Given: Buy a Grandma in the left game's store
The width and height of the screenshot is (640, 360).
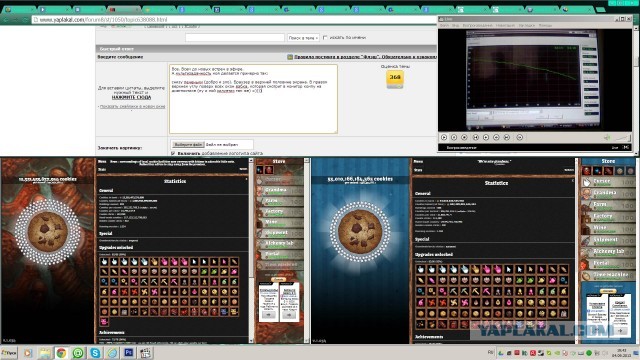Looking at the screenshot, I should click(280, 191).
